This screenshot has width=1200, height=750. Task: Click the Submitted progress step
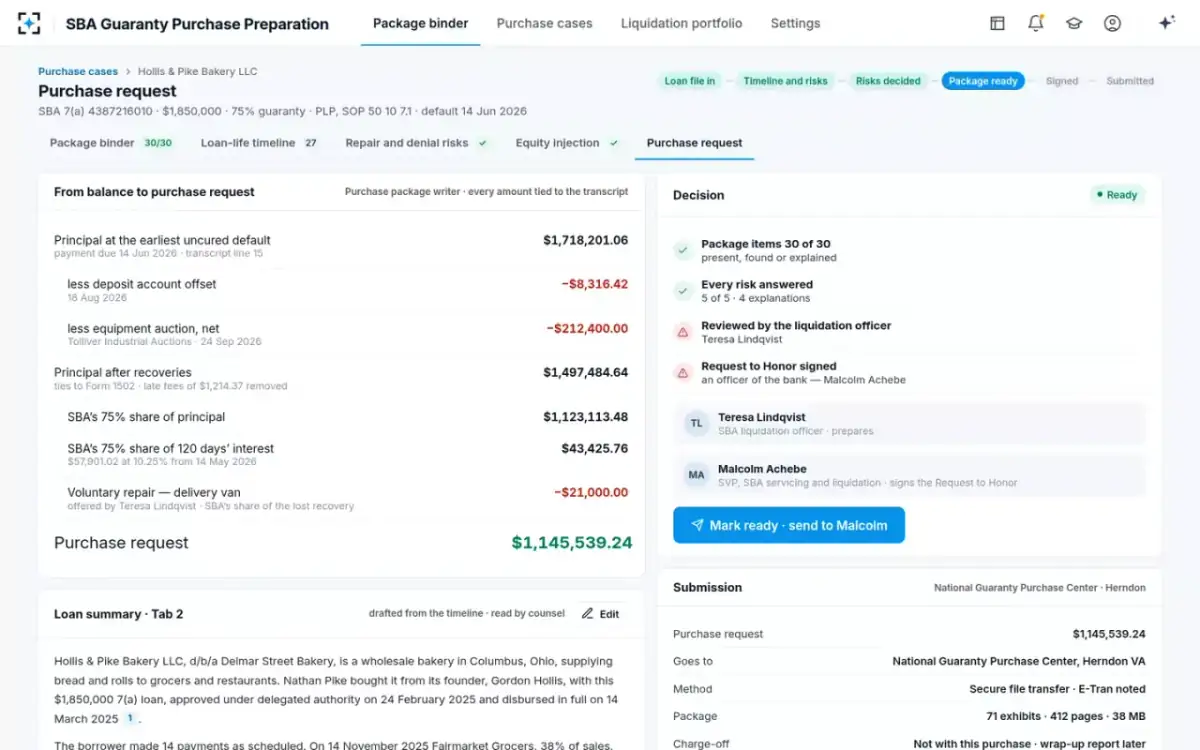point(1130,81)
